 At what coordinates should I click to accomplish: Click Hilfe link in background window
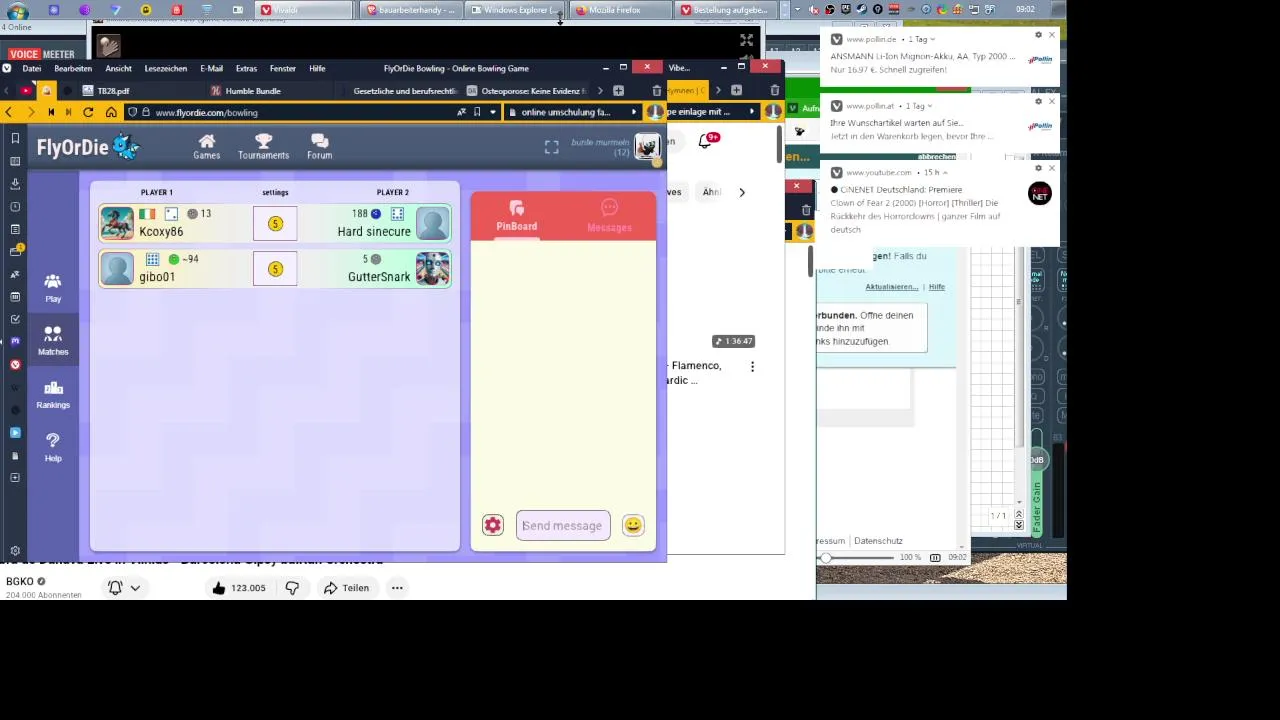click(x=936, y=287)
